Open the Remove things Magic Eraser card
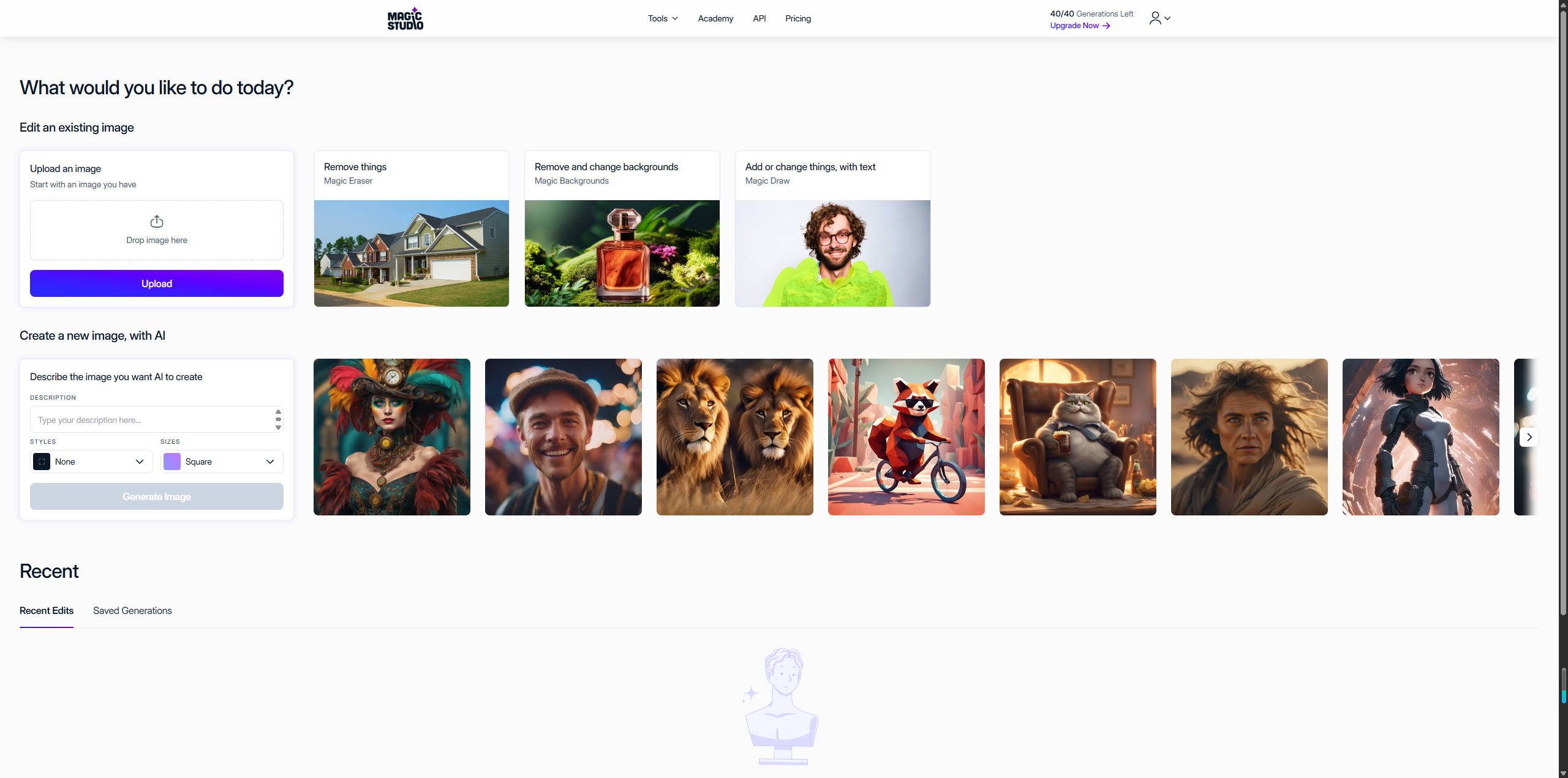The image size is (1568, 778). (412, 229)
